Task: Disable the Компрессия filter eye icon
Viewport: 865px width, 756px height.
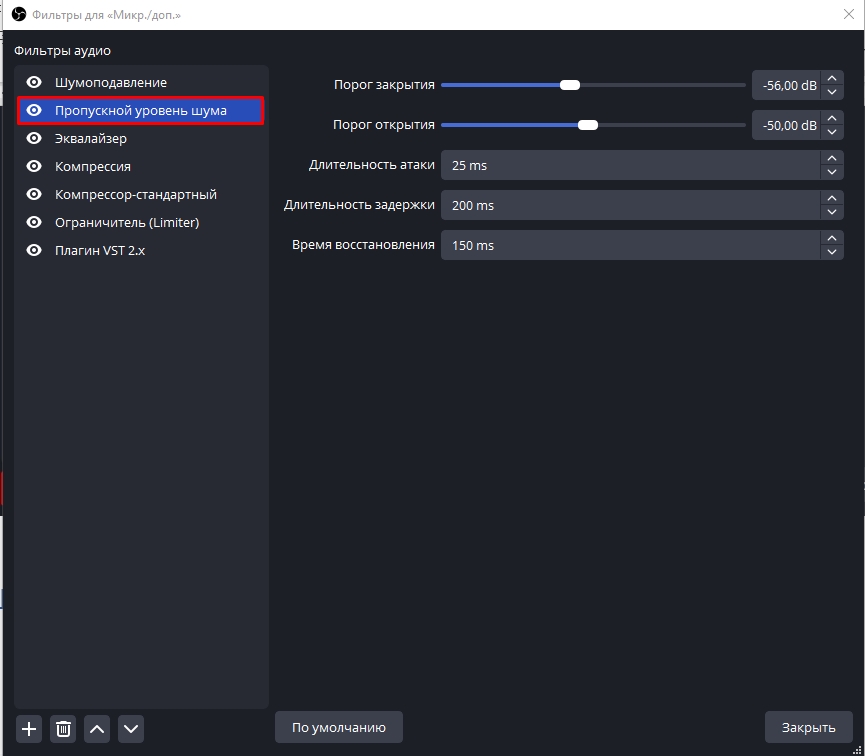Action: pyautogui.click(x=34, y=166)
